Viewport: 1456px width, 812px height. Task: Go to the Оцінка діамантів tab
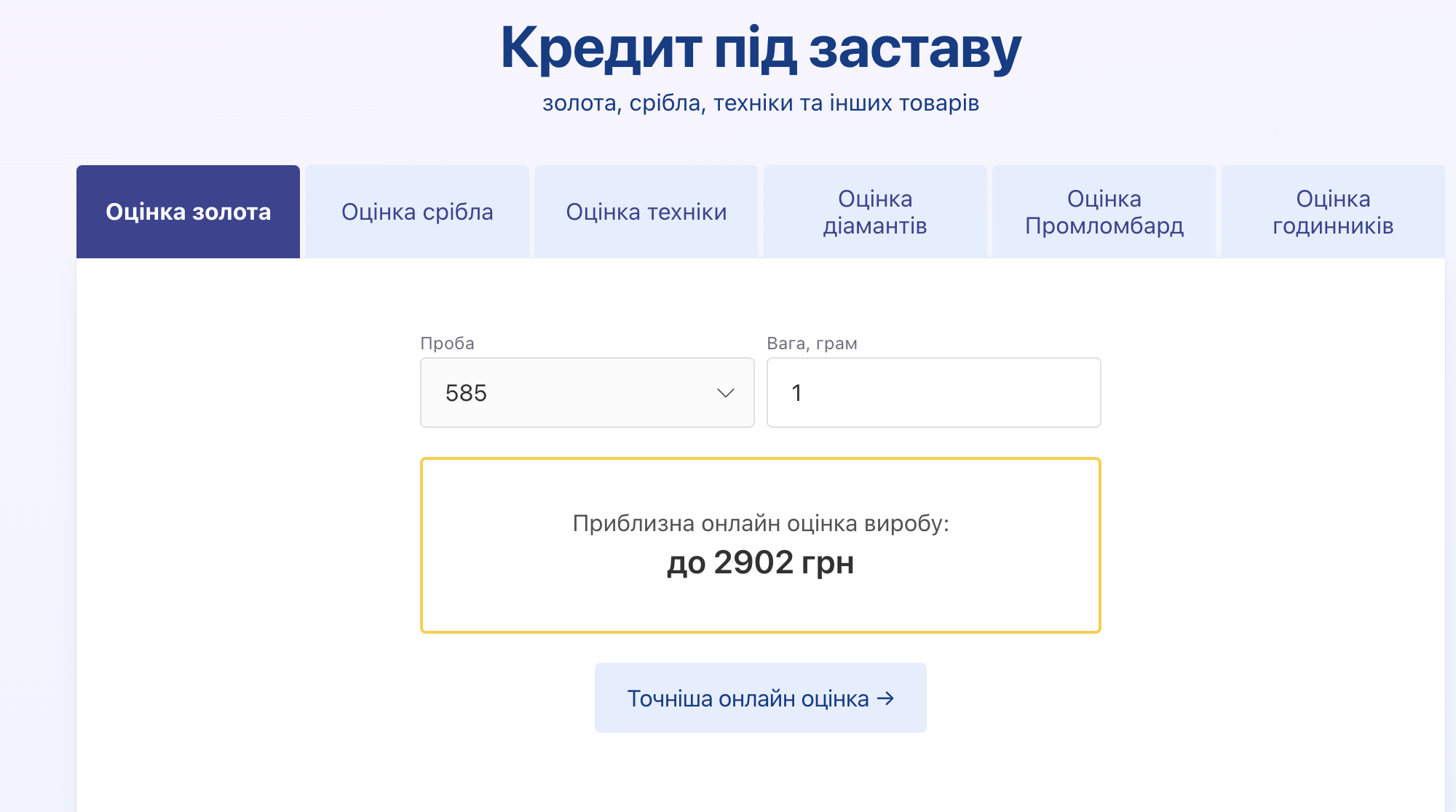pos(875,212)
